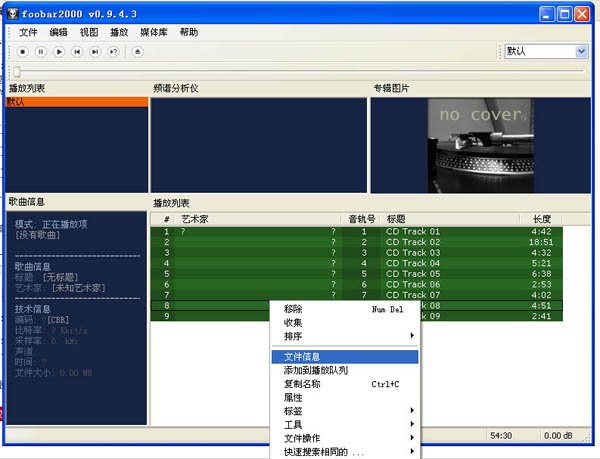600x459 pixels.
Task: Open the 视图 menu
Action: point(89,32)
